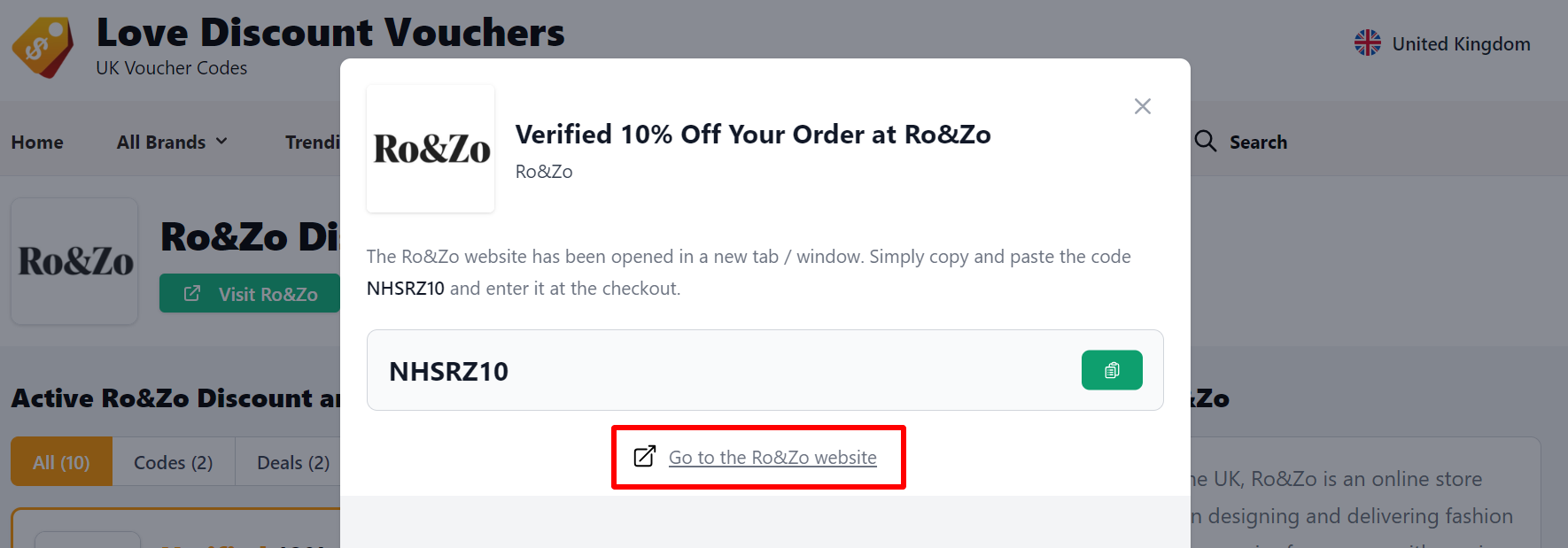Expand the All Brands dropdown
This screenshot has height=548, width=1568.
pos(172,143)
